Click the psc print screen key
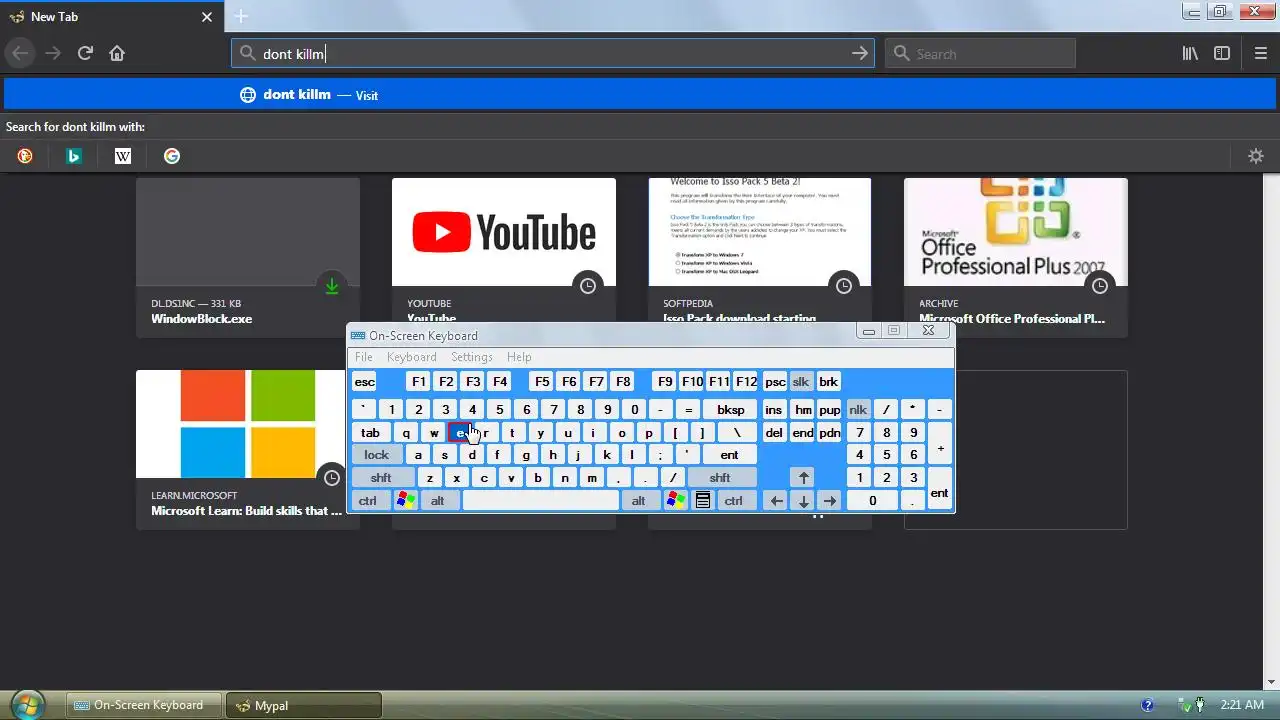Image resolution: width=1280 pixels, height=720 pixels. pos(775,382)
